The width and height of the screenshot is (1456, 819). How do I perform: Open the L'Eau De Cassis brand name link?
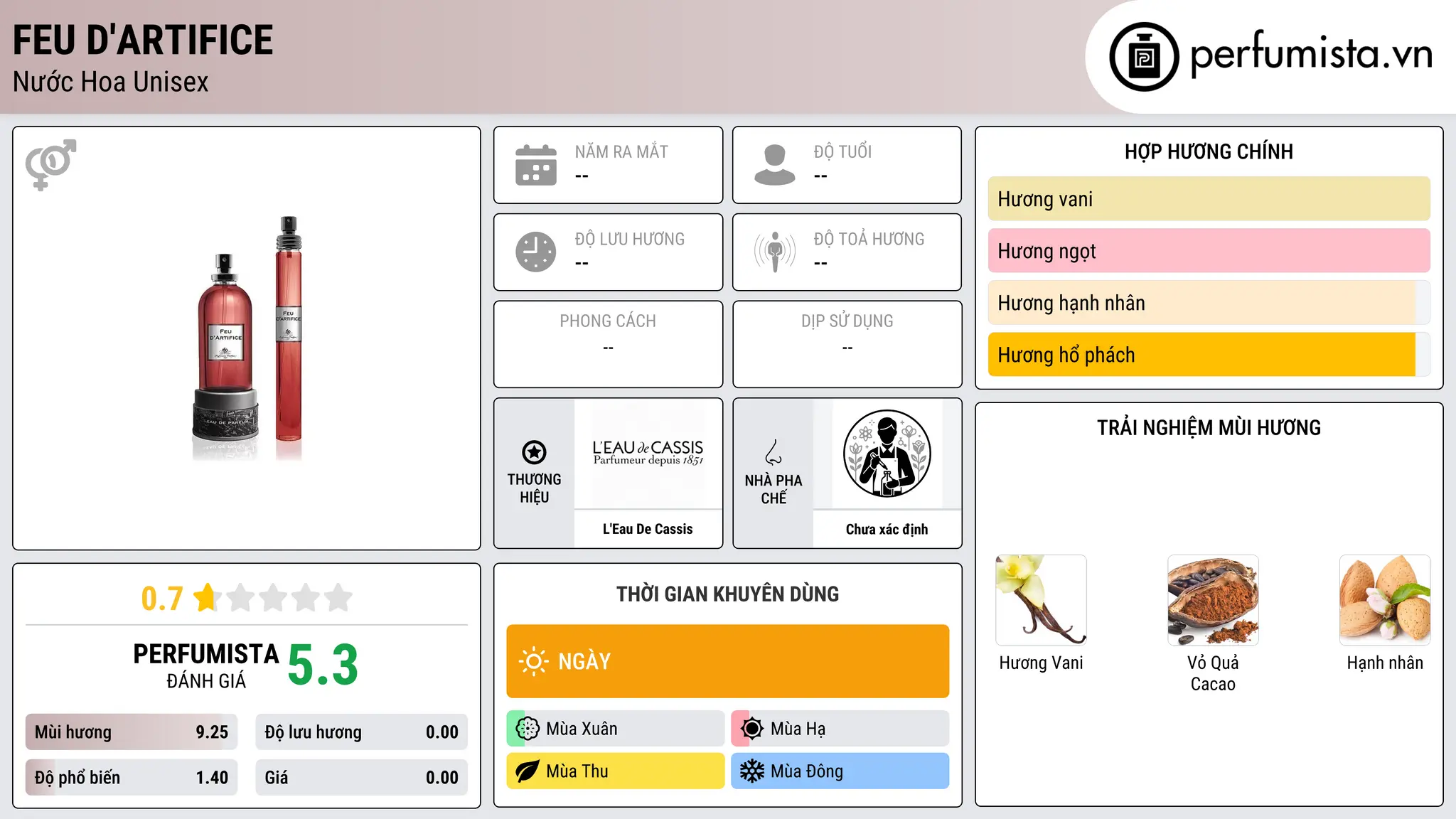[648, 529]
